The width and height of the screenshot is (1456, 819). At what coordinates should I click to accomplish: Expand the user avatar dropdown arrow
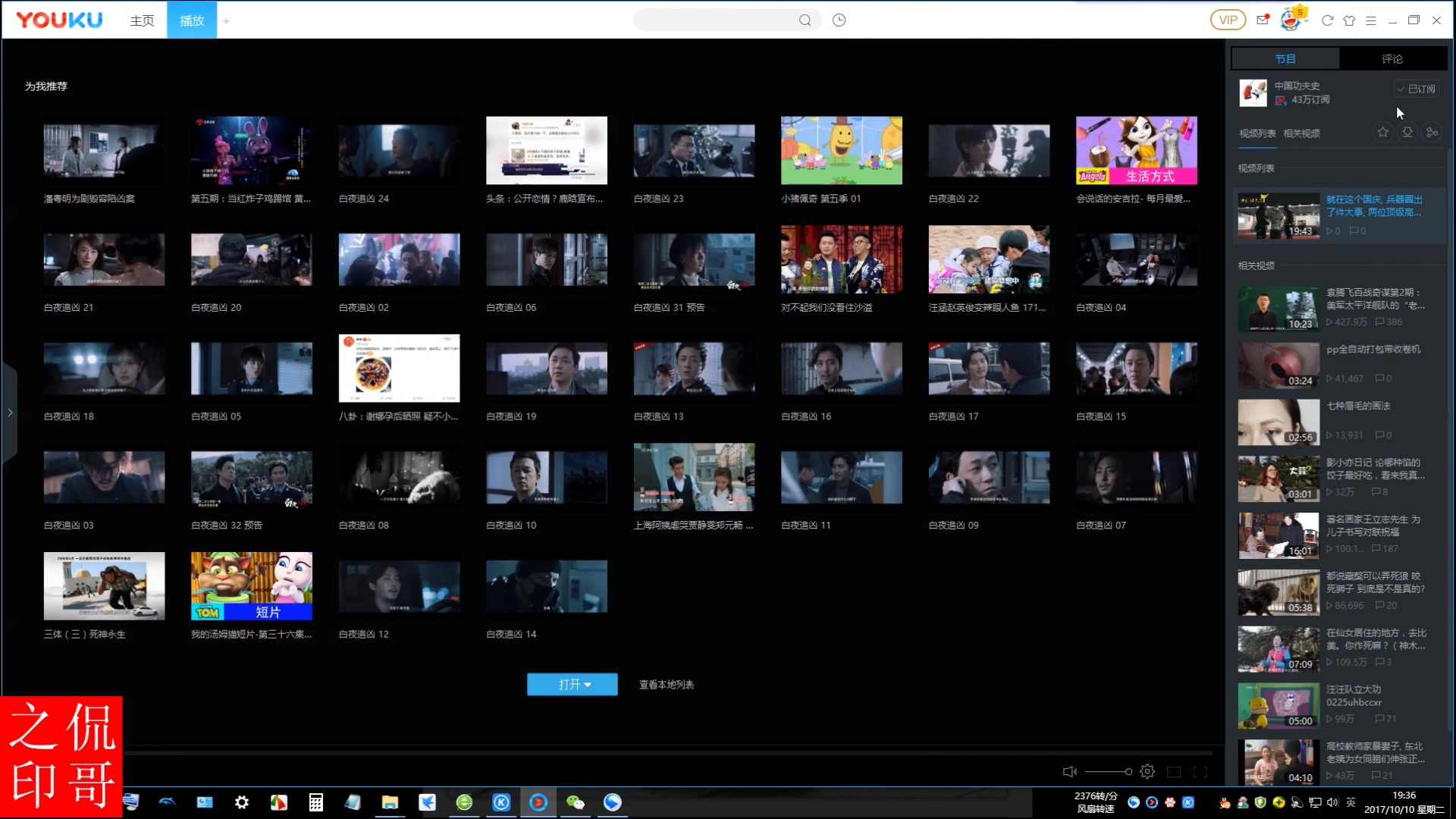[1306, 22]
